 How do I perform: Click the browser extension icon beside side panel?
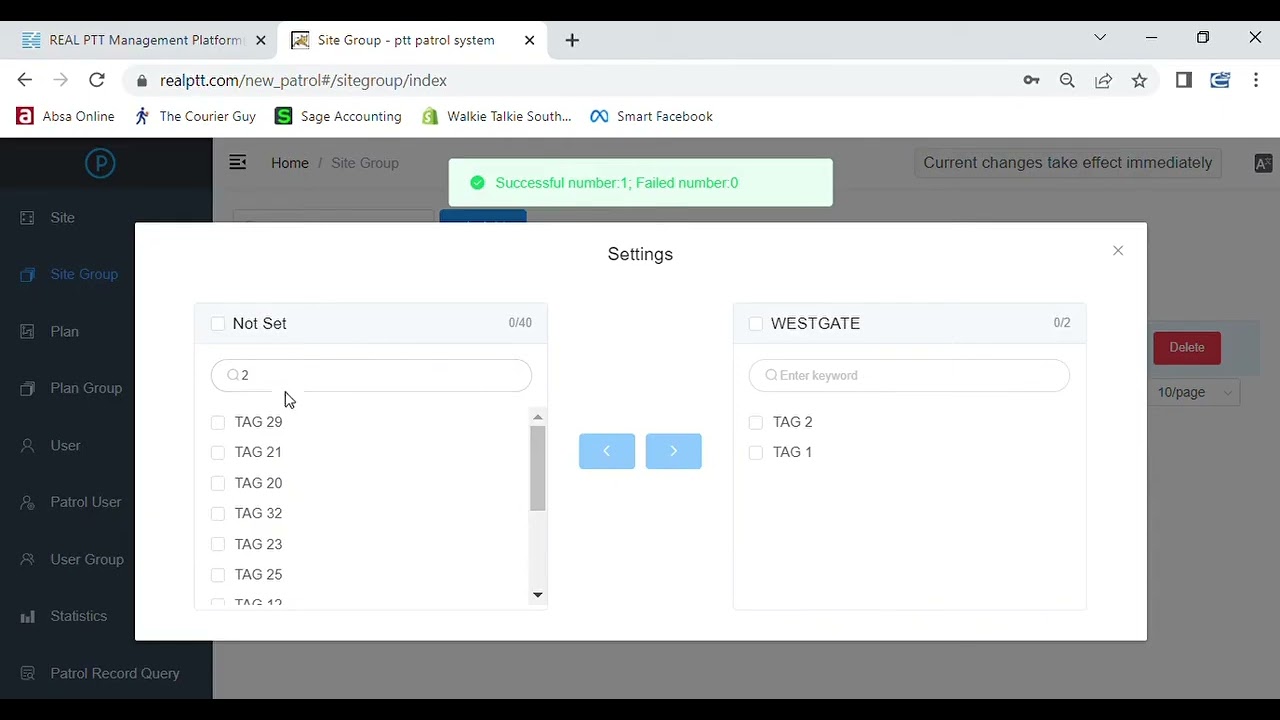click(1220, 80)
